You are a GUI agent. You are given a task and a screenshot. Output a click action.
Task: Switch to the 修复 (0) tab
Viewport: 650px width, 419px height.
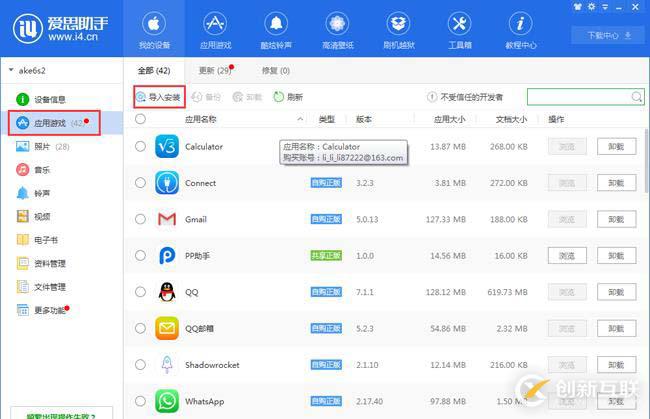[x=275, y=70]
